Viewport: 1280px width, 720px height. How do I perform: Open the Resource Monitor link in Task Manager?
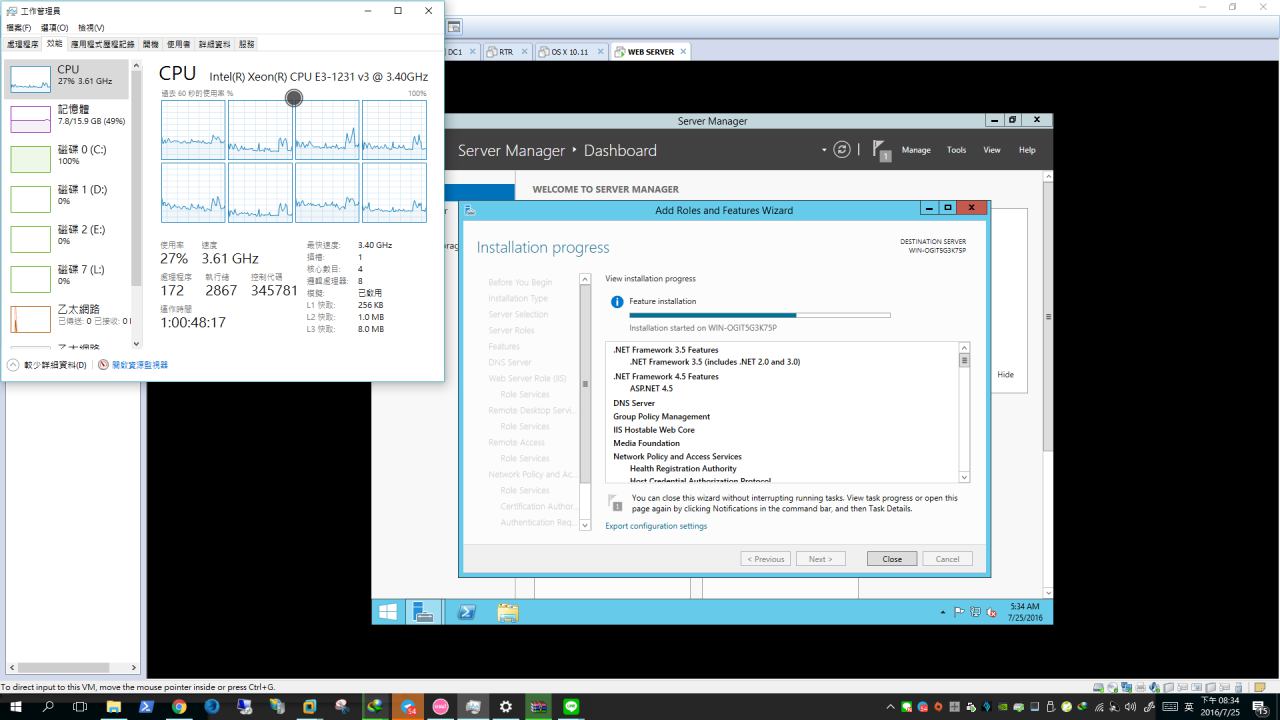click(139, 365)
